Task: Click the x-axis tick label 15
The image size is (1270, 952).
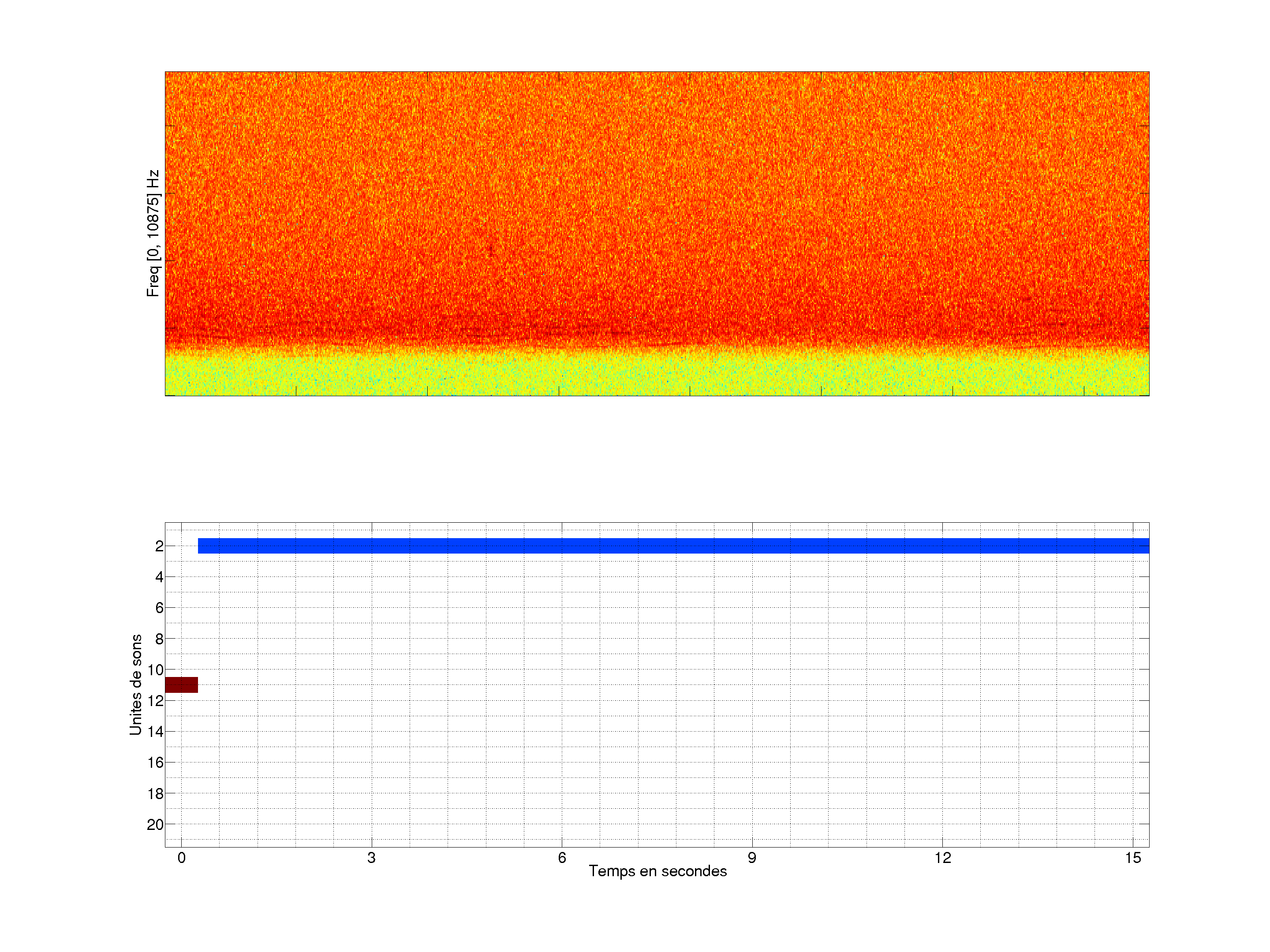Action: point(1132,858)
